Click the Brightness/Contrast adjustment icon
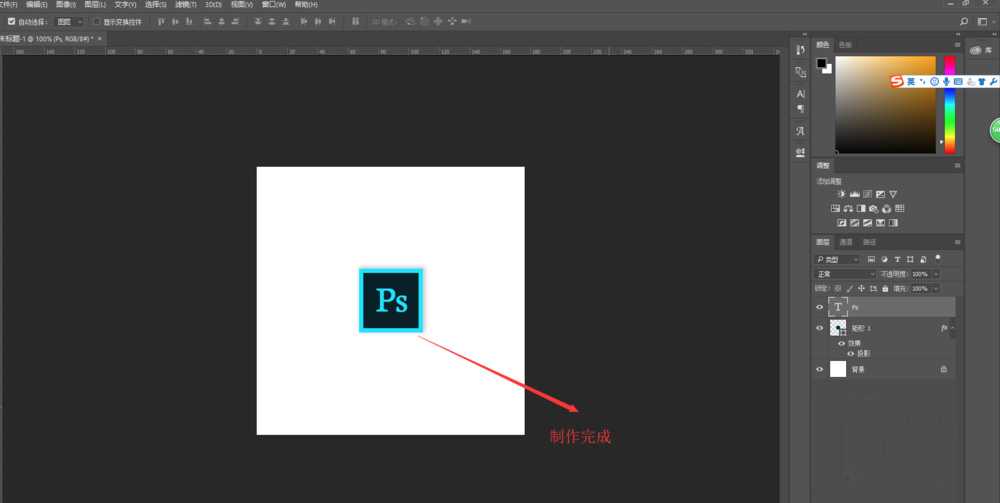 (x=842, y=193)
